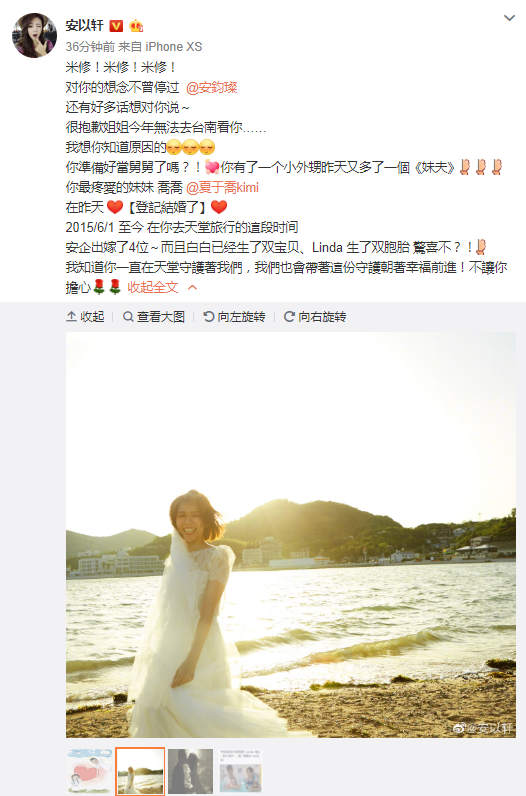This screenshot has height=796, width=526.
Task: Select the first cartoon heart thumbnail
Action: (89, 771)
